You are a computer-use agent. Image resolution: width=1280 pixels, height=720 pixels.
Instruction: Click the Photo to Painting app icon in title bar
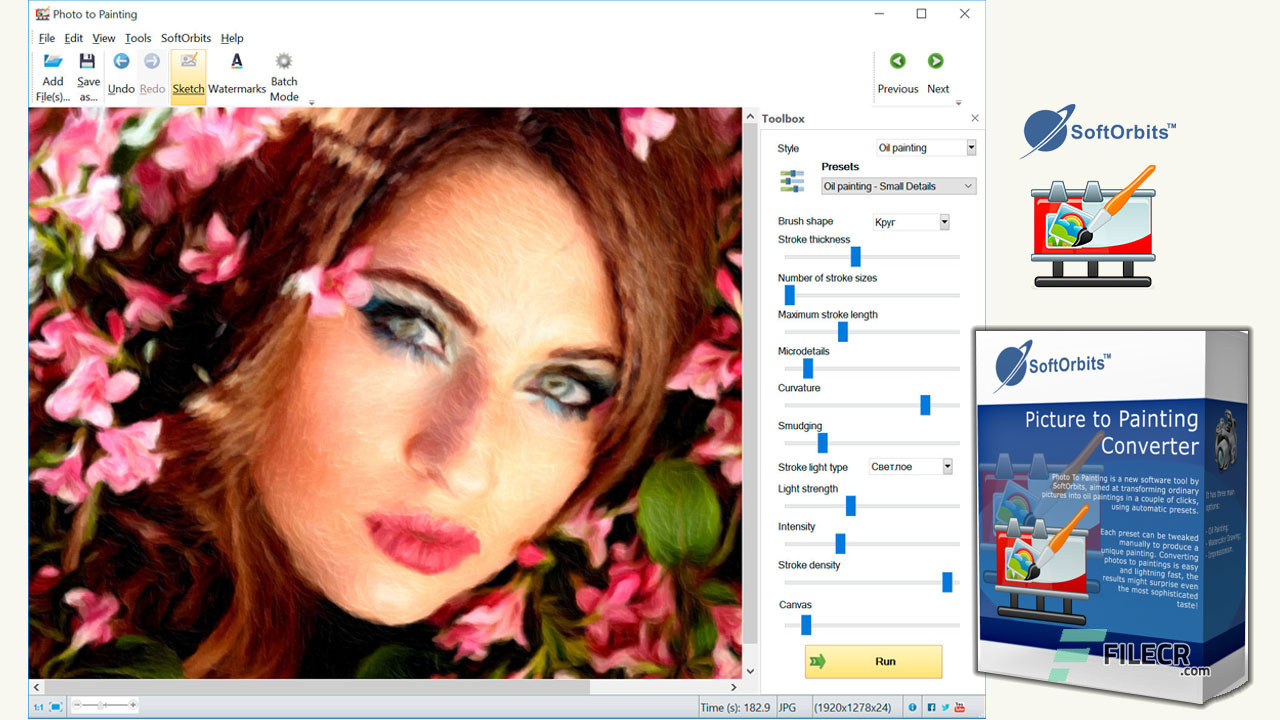(x=42, y=14)
